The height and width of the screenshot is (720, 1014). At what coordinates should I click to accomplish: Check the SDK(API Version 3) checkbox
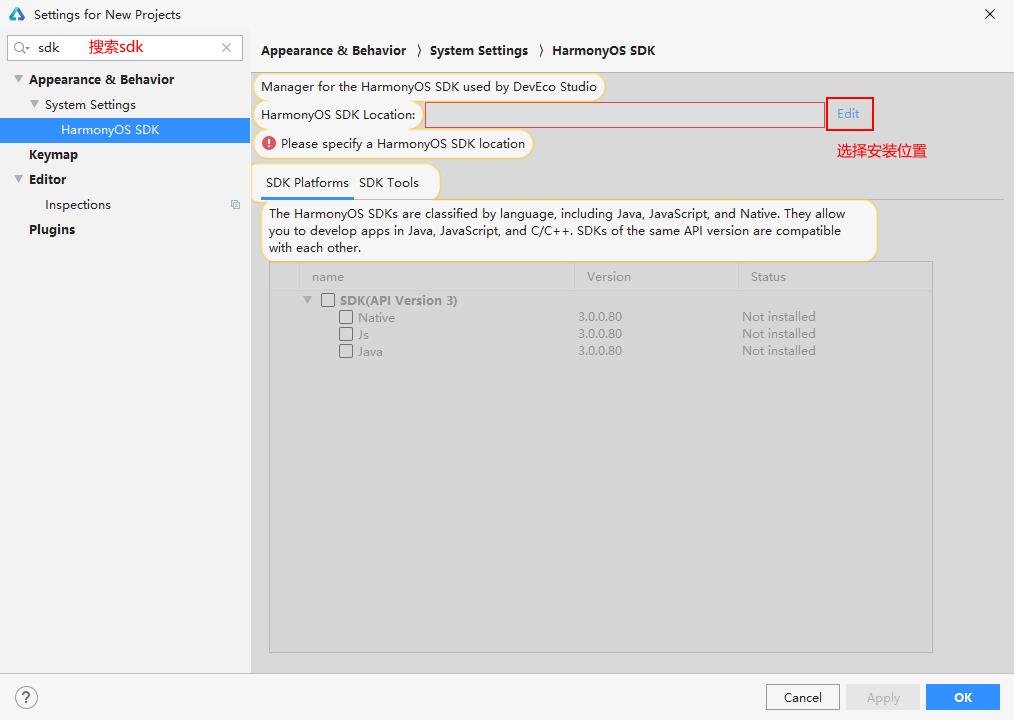[x=328, y=300]
